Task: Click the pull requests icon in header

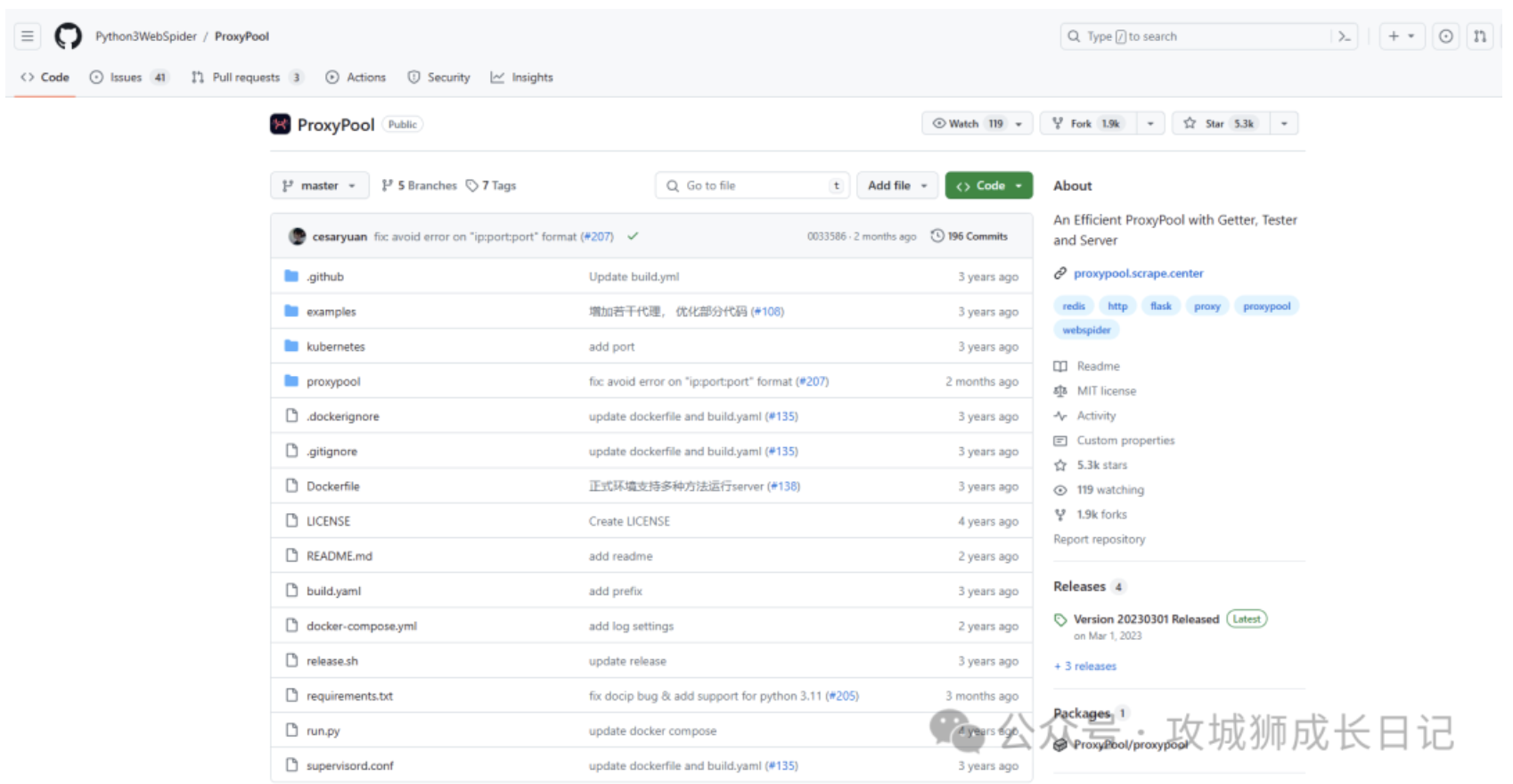Action: pos(1479,37)
